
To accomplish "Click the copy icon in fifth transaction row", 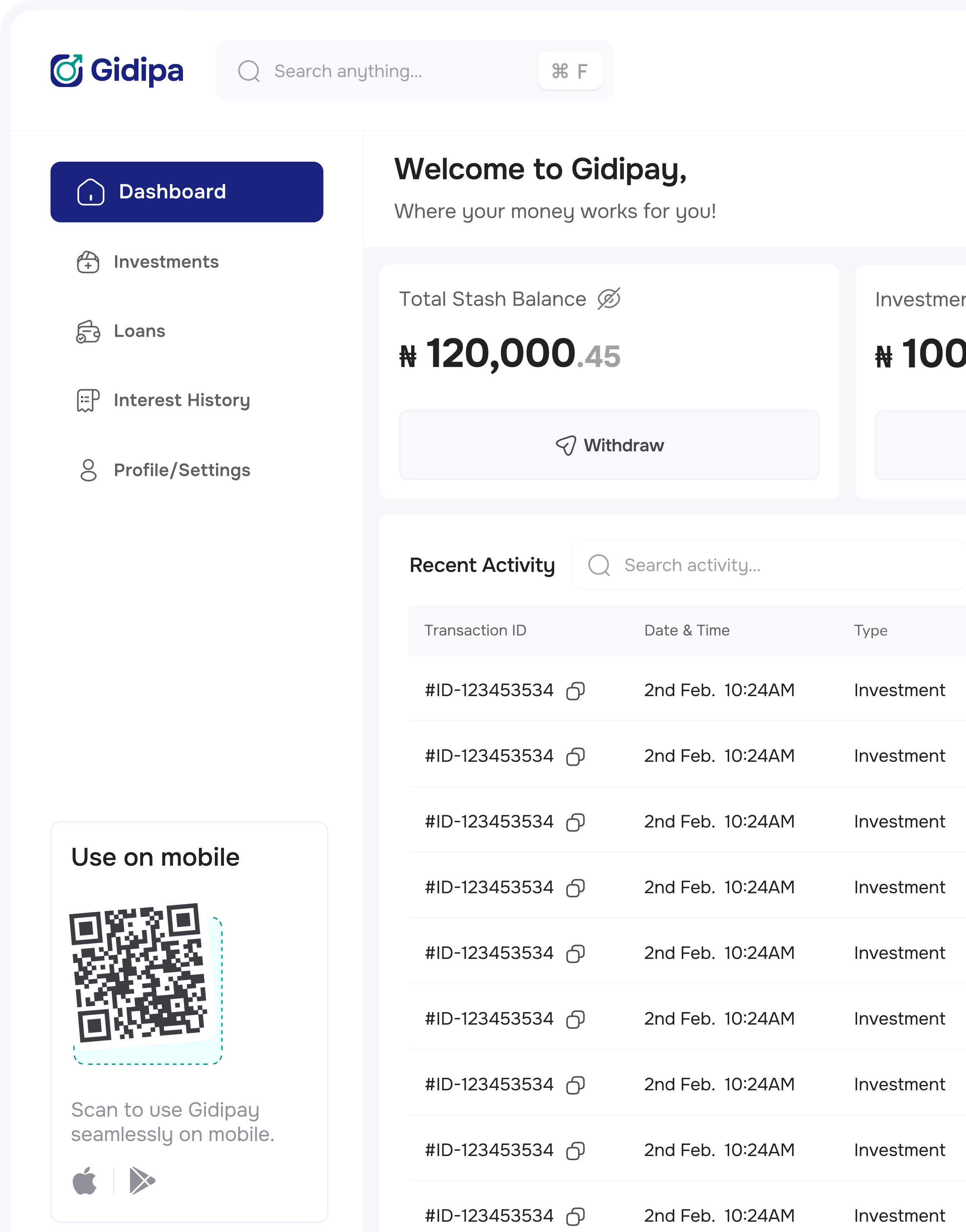I will [x=575, y=954].
